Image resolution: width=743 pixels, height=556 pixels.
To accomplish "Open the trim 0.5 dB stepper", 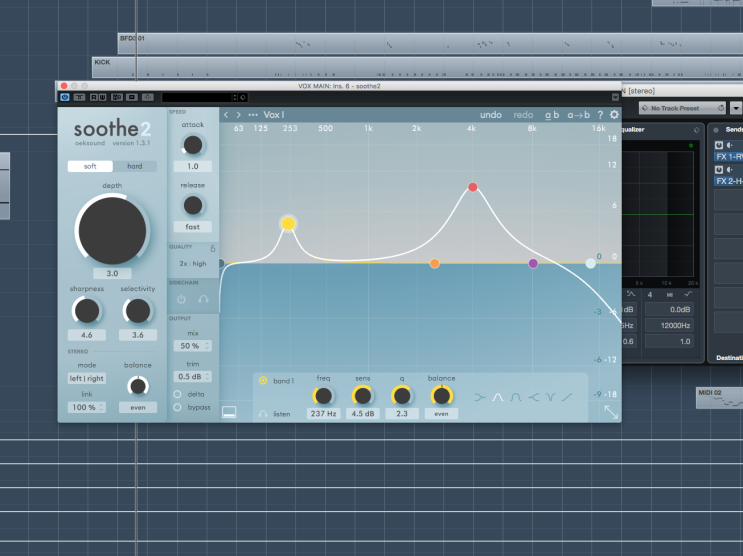I will pyautogui.click(x=192, y=376).
